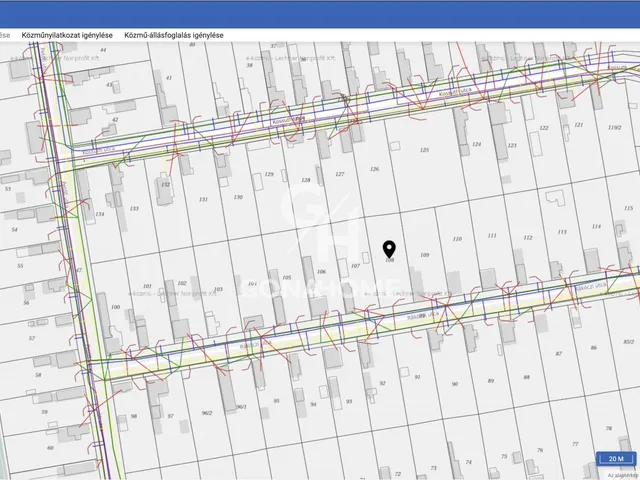640x480 pixels.
Task: Select parcel 133 on the map
Action: click(x=133, y=208)
